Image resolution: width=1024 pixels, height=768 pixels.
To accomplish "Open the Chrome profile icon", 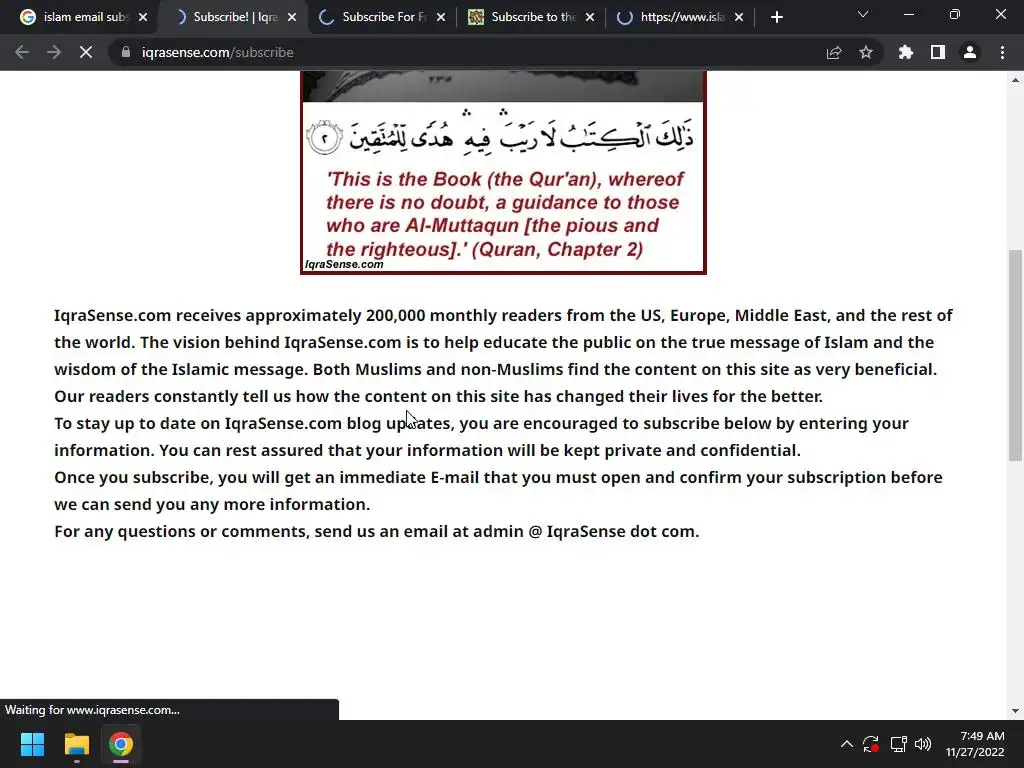I will (970, 52).
